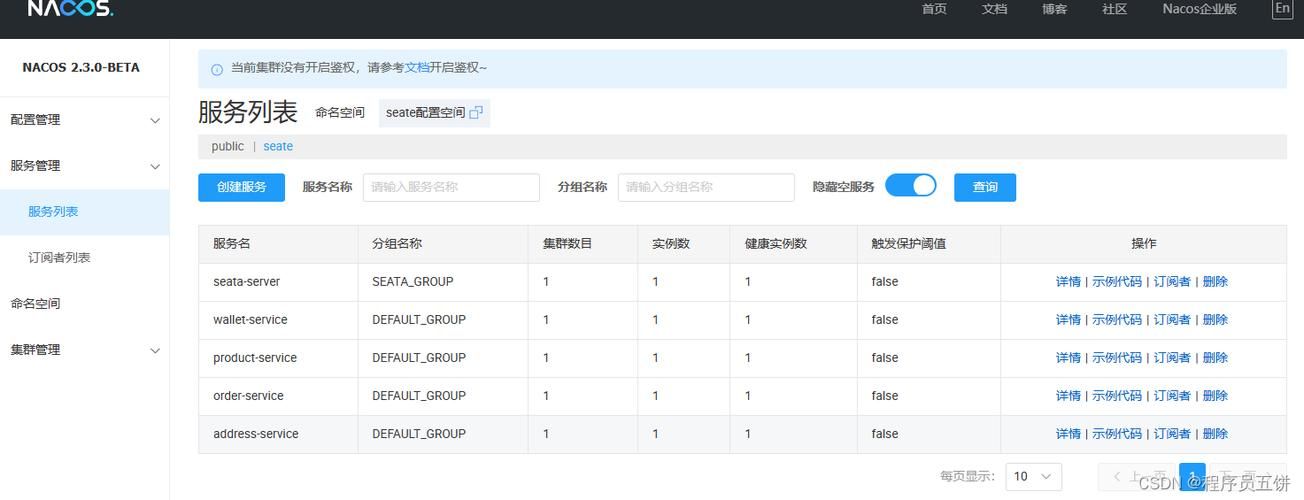The height and width of the screenshot is (500, 1304).
Task: Expand the 集群管理 menu
Action: [85, 350]
